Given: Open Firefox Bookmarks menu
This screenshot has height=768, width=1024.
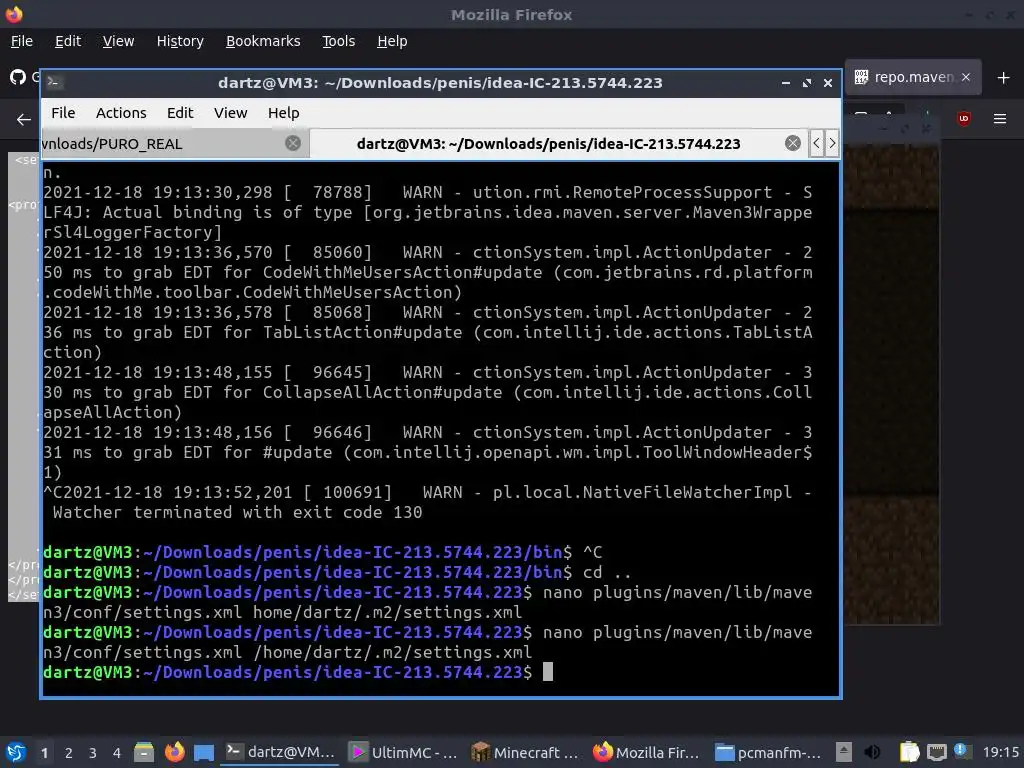Looking at the screenshot, I should click(263, 41).
